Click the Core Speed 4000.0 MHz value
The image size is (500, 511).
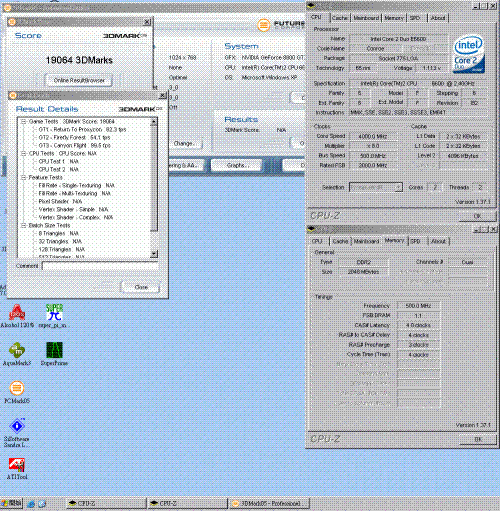click(373, 136)
